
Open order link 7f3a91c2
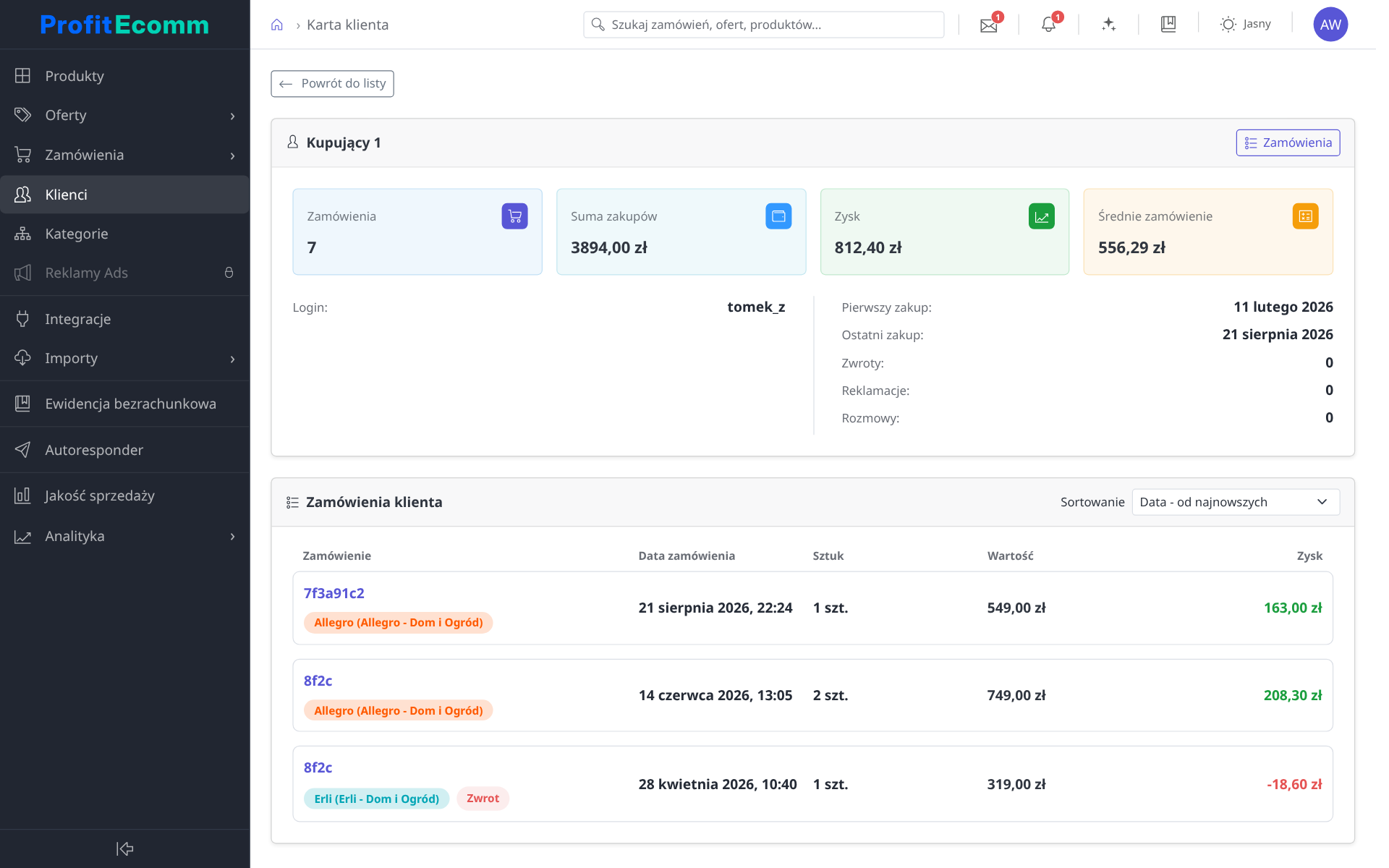pyautogui.click(x=334, y=593)
